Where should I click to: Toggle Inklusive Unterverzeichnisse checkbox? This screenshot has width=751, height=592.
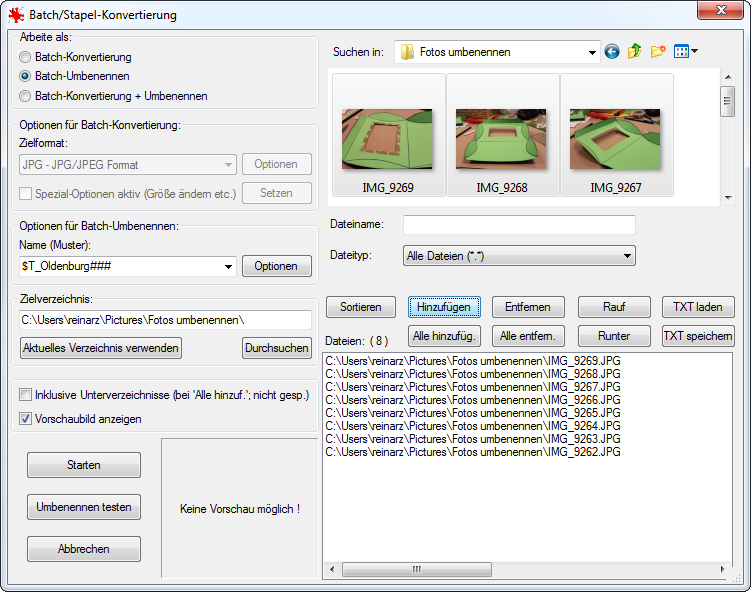(x=25, y=395)
